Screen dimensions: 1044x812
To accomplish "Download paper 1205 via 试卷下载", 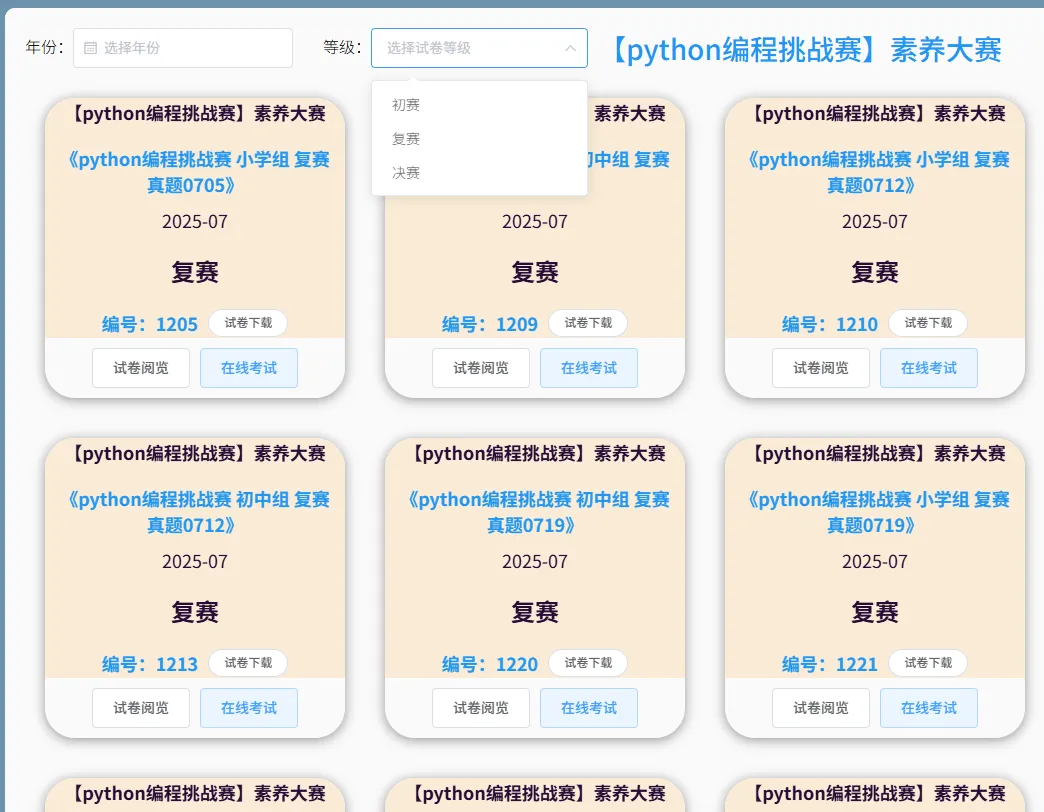I will click(x=247, y=322).
